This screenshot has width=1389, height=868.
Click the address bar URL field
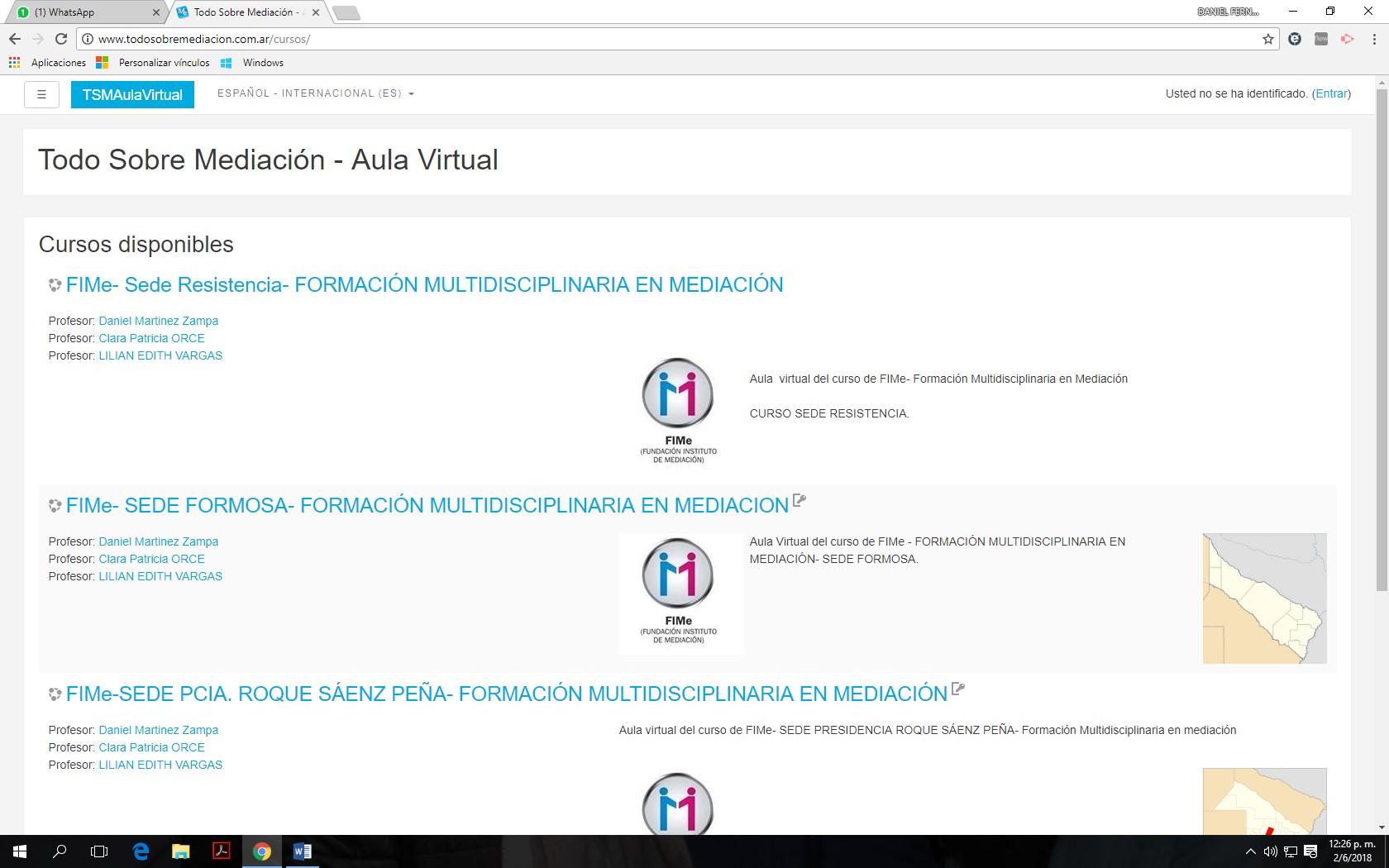coord(661,39)
